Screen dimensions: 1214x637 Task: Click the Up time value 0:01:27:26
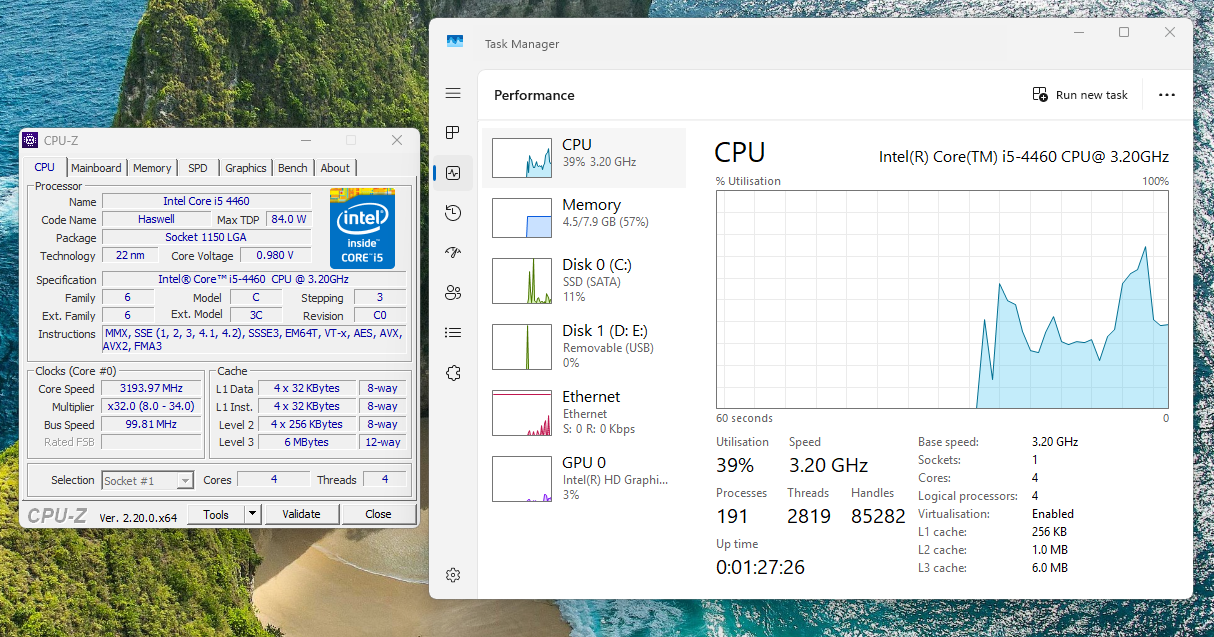[760, 567]
